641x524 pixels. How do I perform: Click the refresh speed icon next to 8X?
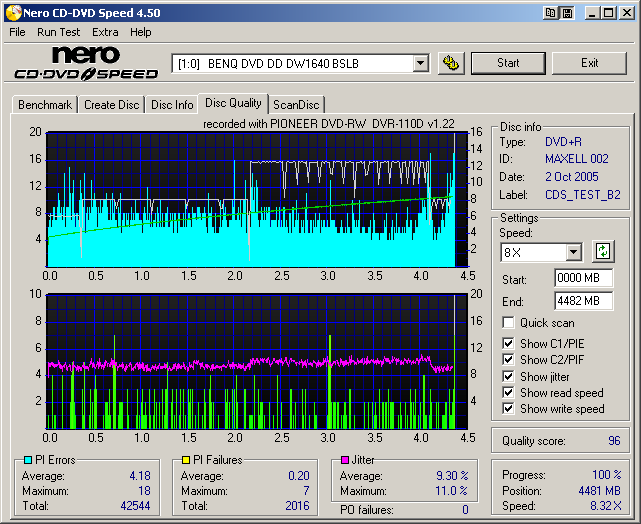pos(603,251)
